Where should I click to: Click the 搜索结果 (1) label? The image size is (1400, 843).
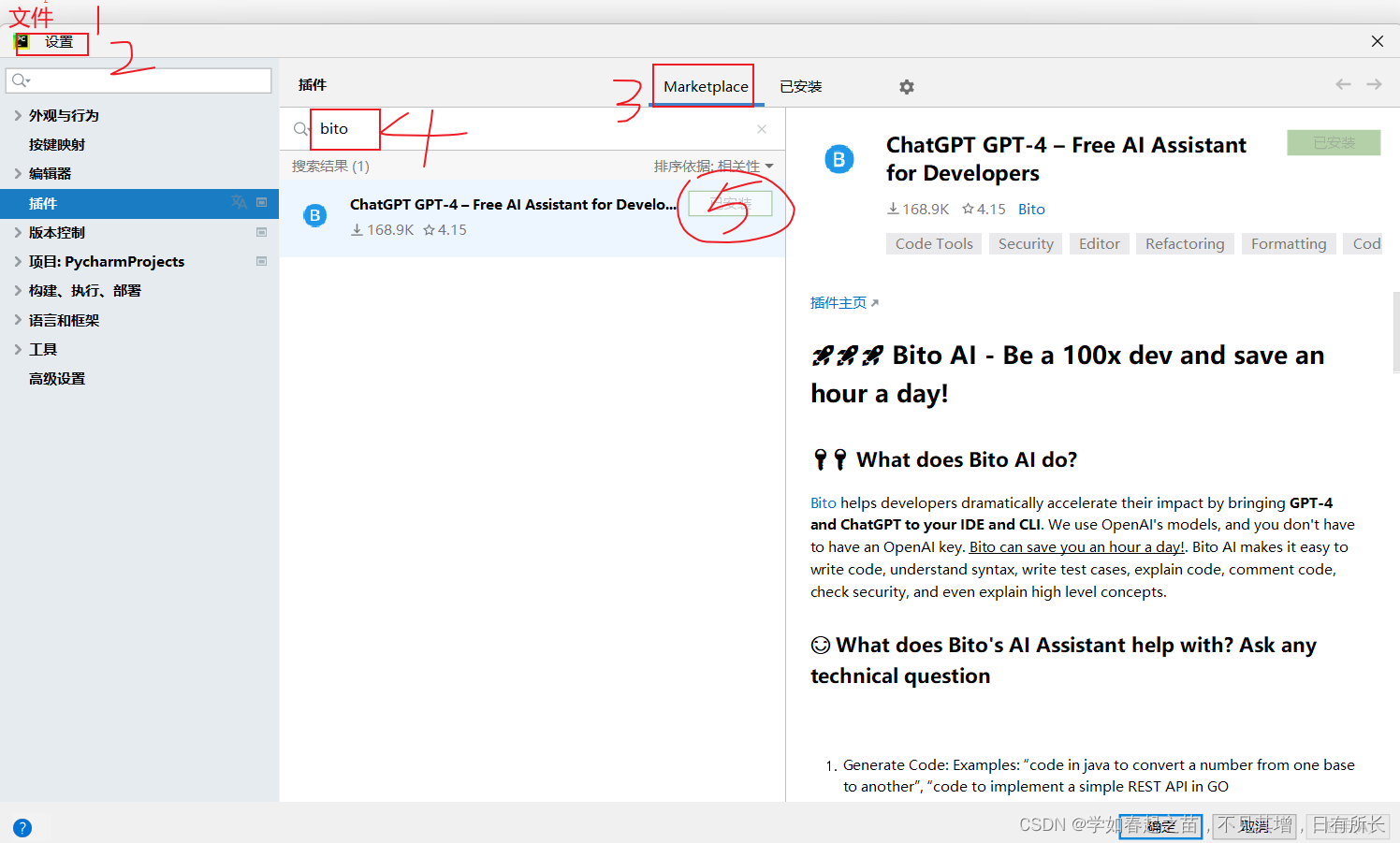click(x=330, y=166)
